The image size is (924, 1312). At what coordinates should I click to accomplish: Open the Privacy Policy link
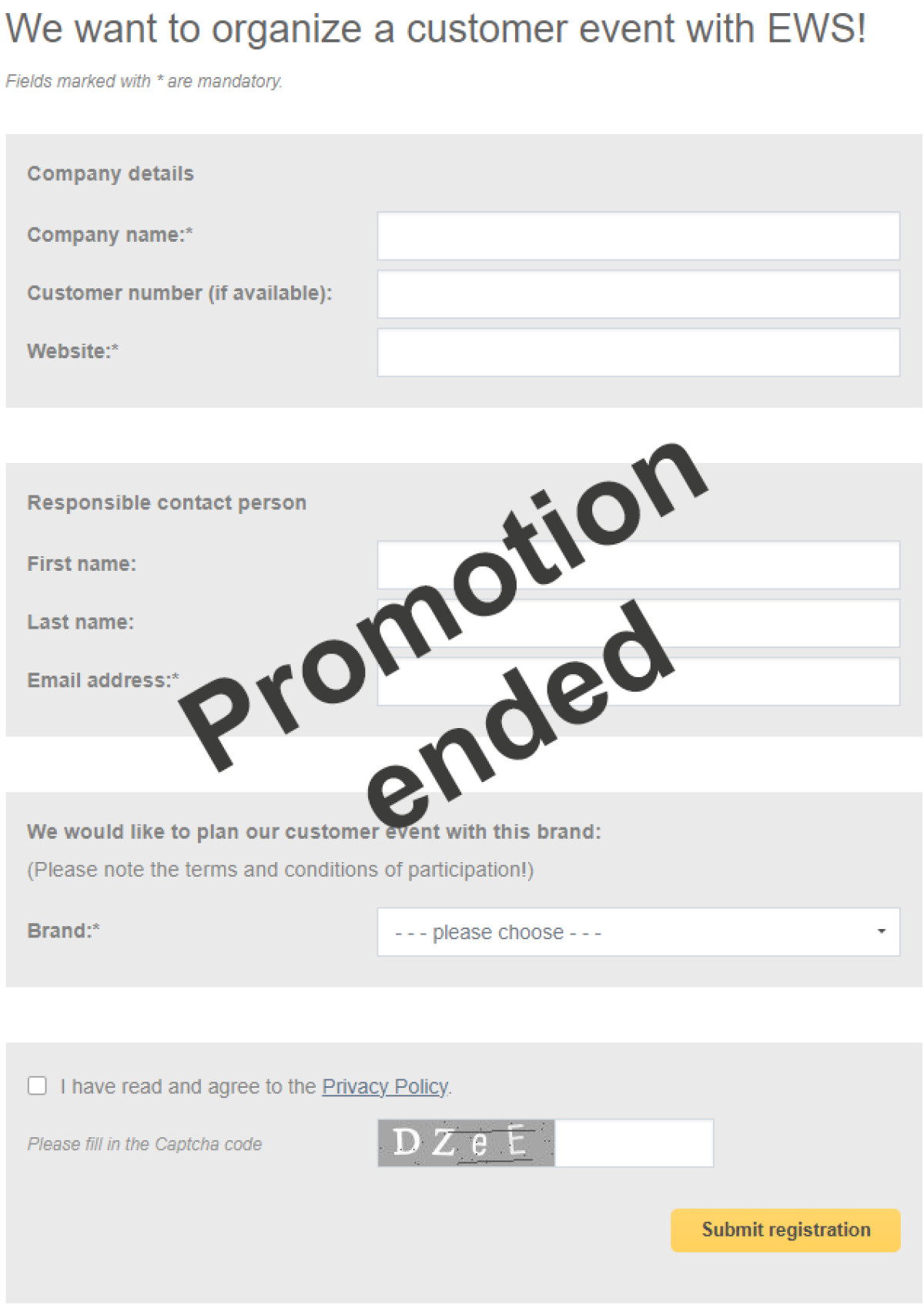[385, 1086]
